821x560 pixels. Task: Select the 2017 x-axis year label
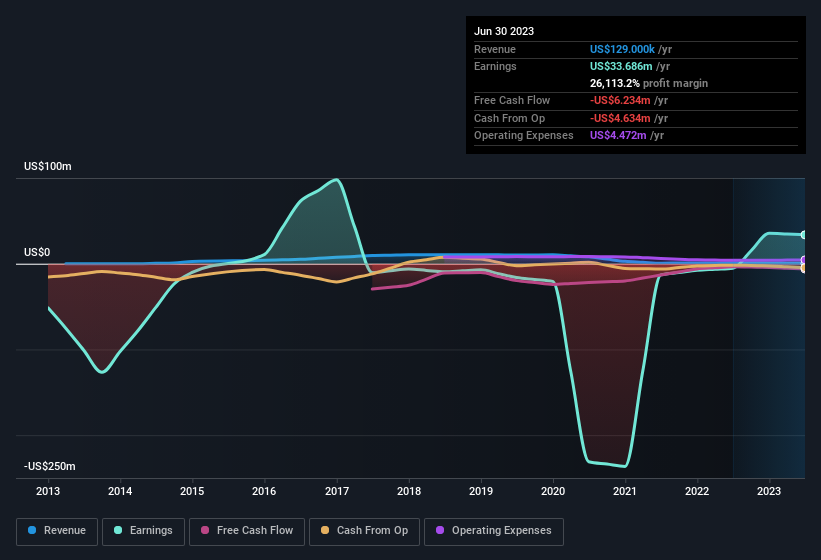coord(336,491)
